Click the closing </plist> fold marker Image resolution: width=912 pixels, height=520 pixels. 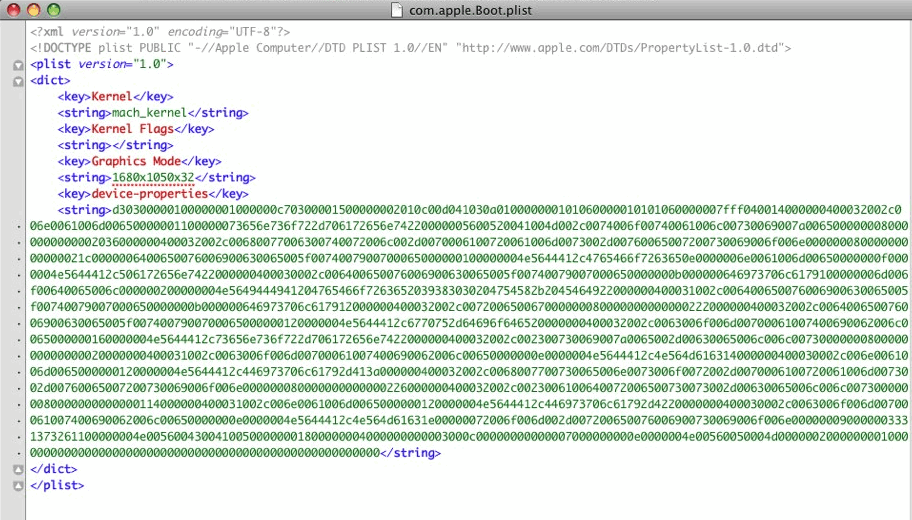[x=18, y=486]
